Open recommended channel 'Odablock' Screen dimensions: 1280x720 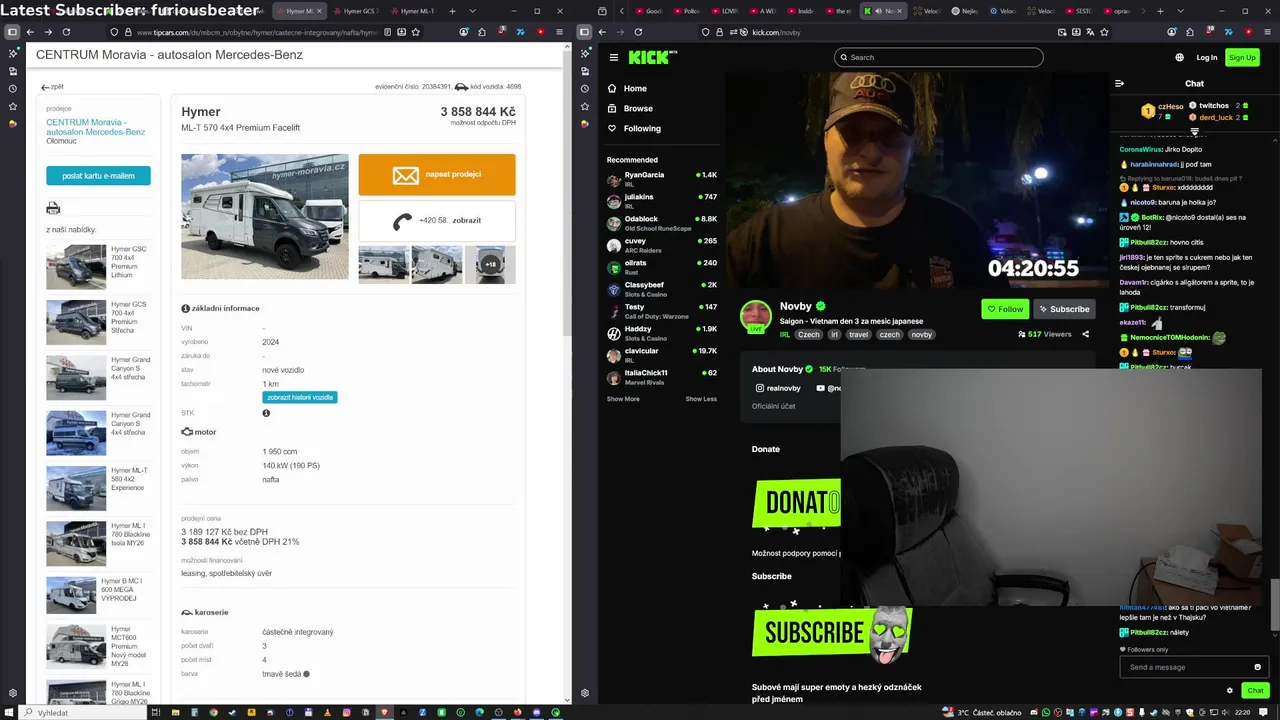coord(662,223)
